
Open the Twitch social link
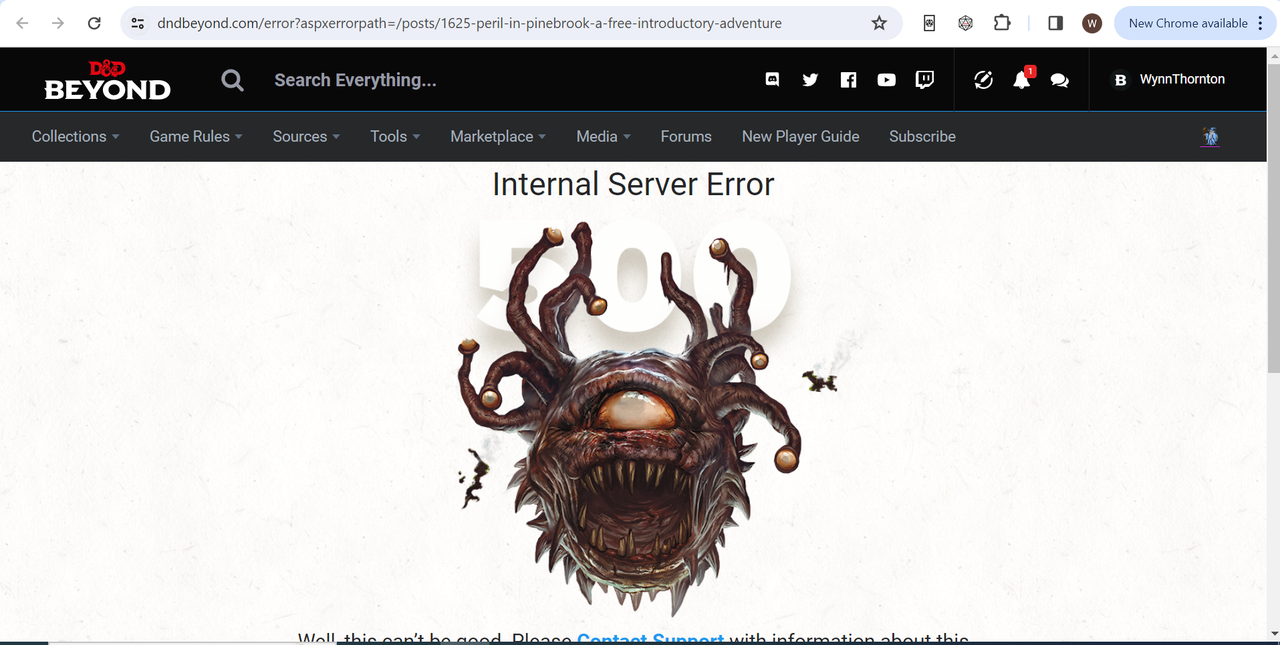(x=925, y=79)
